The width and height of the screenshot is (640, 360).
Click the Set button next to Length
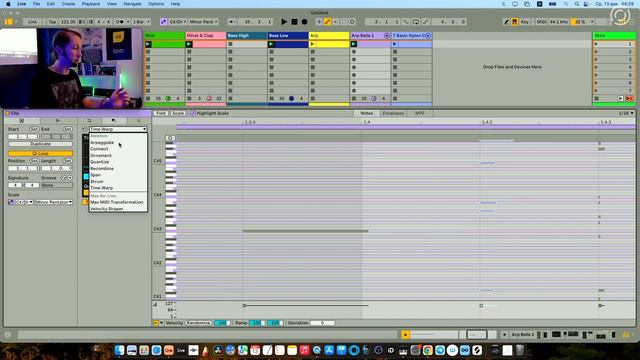(68, 161)
